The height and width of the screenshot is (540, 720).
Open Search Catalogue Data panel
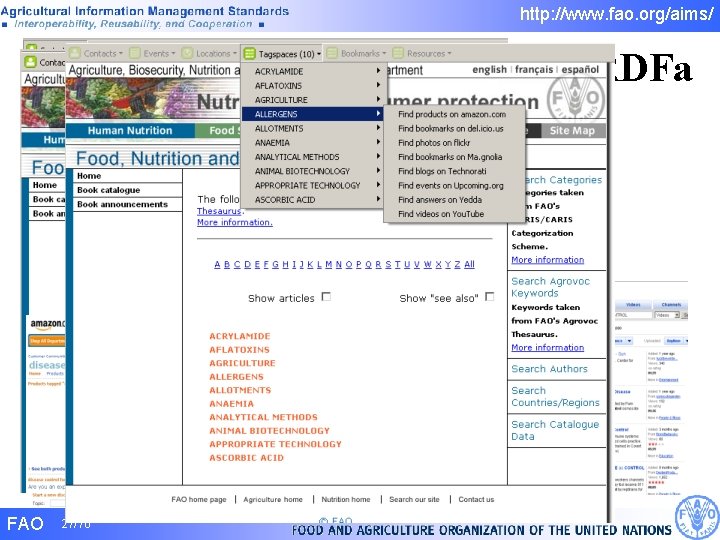pyautogui.click(x=555, y=430)
